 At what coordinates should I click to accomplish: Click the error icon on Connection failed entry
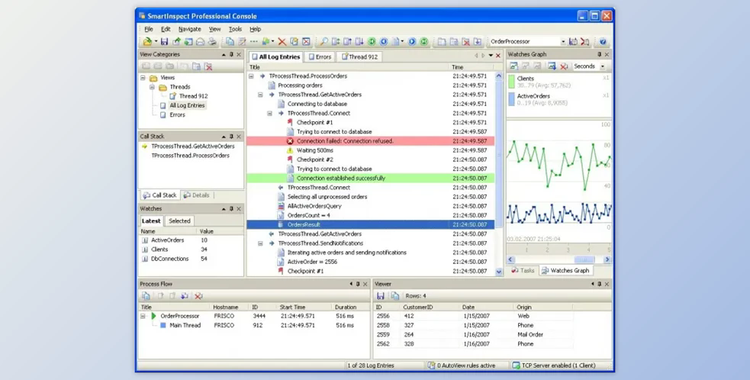pyautogui.click(x=290, y=141)
